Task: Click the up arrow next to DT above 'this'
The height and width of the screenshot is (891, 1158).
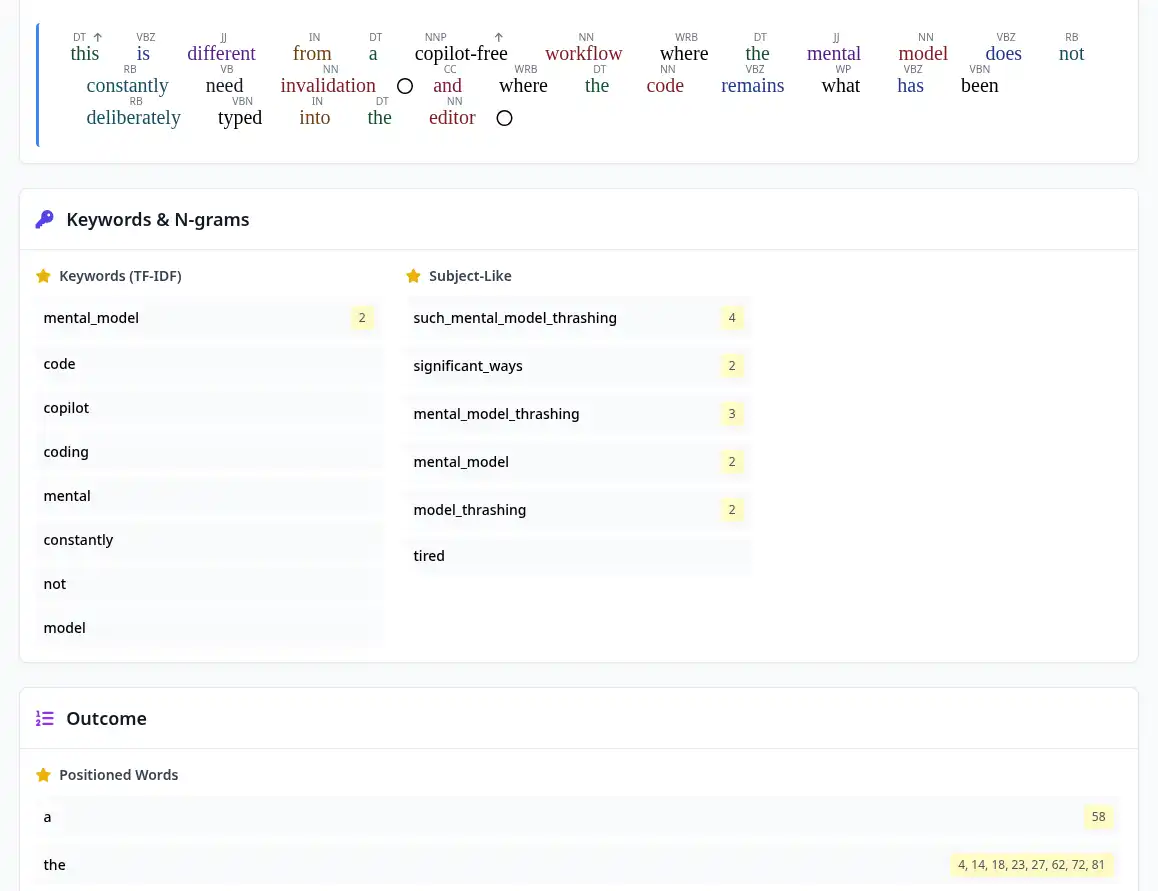Action: pos(97,38)
